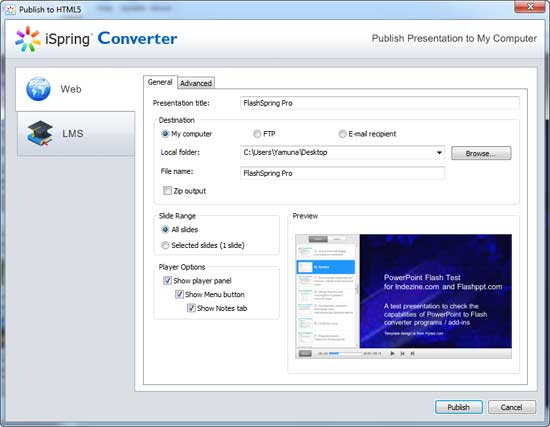Click the Publish button
The height and width of the screenshot is (427, 550).
pyautogui.click(x=458, y=407)
